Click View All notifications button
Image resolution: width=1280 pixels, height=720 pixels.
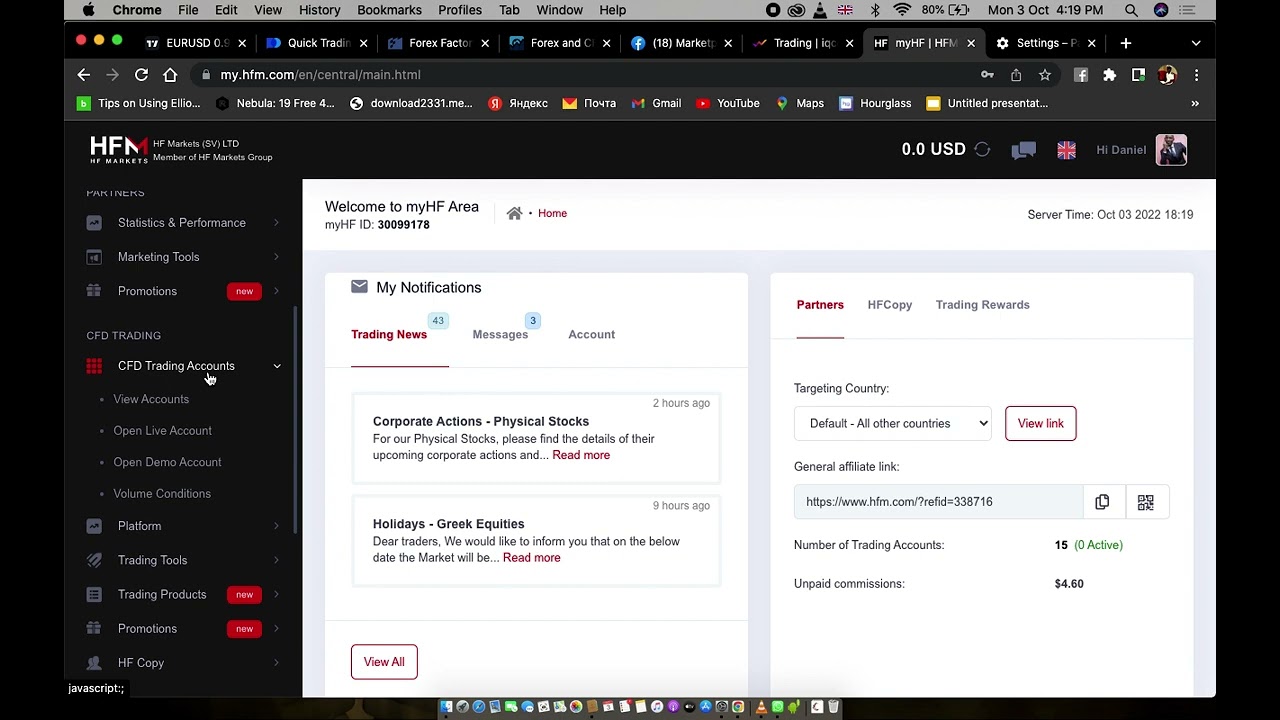click(384, 662)
